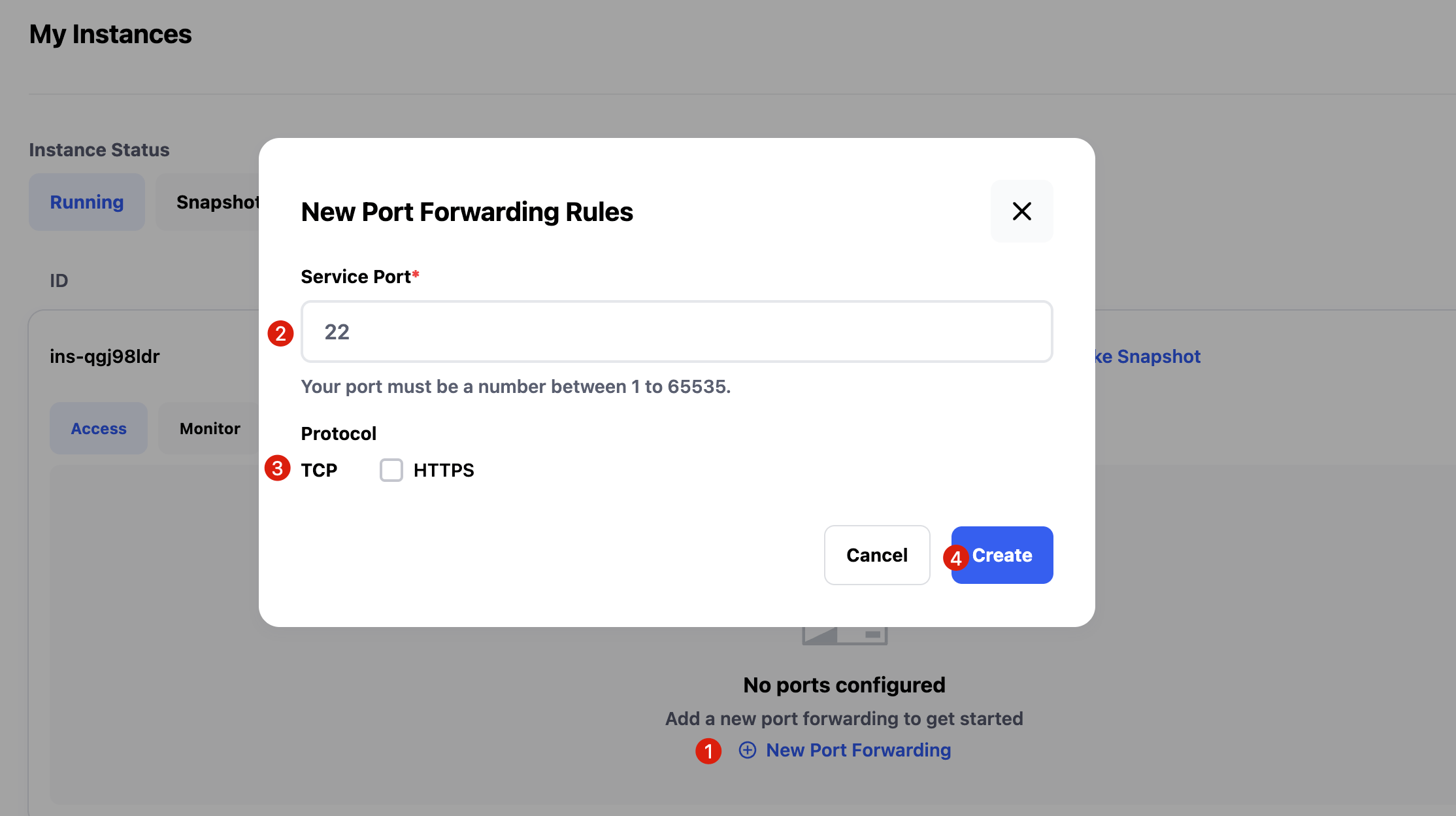
Task: Click the red step marker numbered 1
Action: coord(708,751)
